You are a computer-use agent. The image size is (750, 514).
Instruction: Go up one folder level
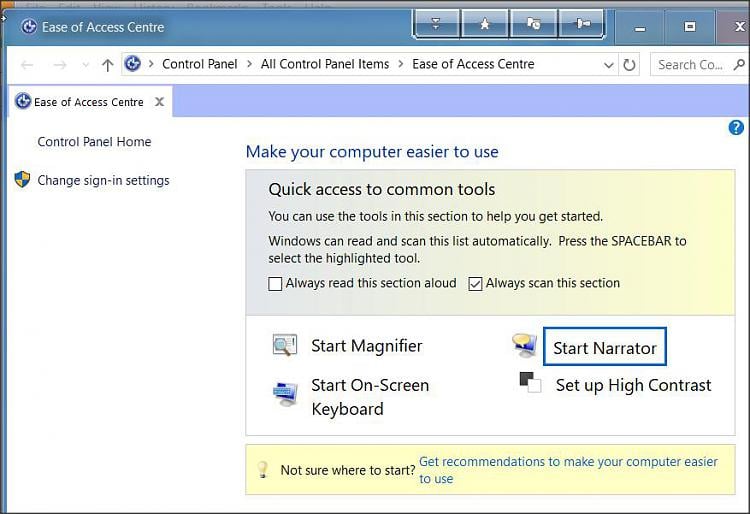[108, 65]
